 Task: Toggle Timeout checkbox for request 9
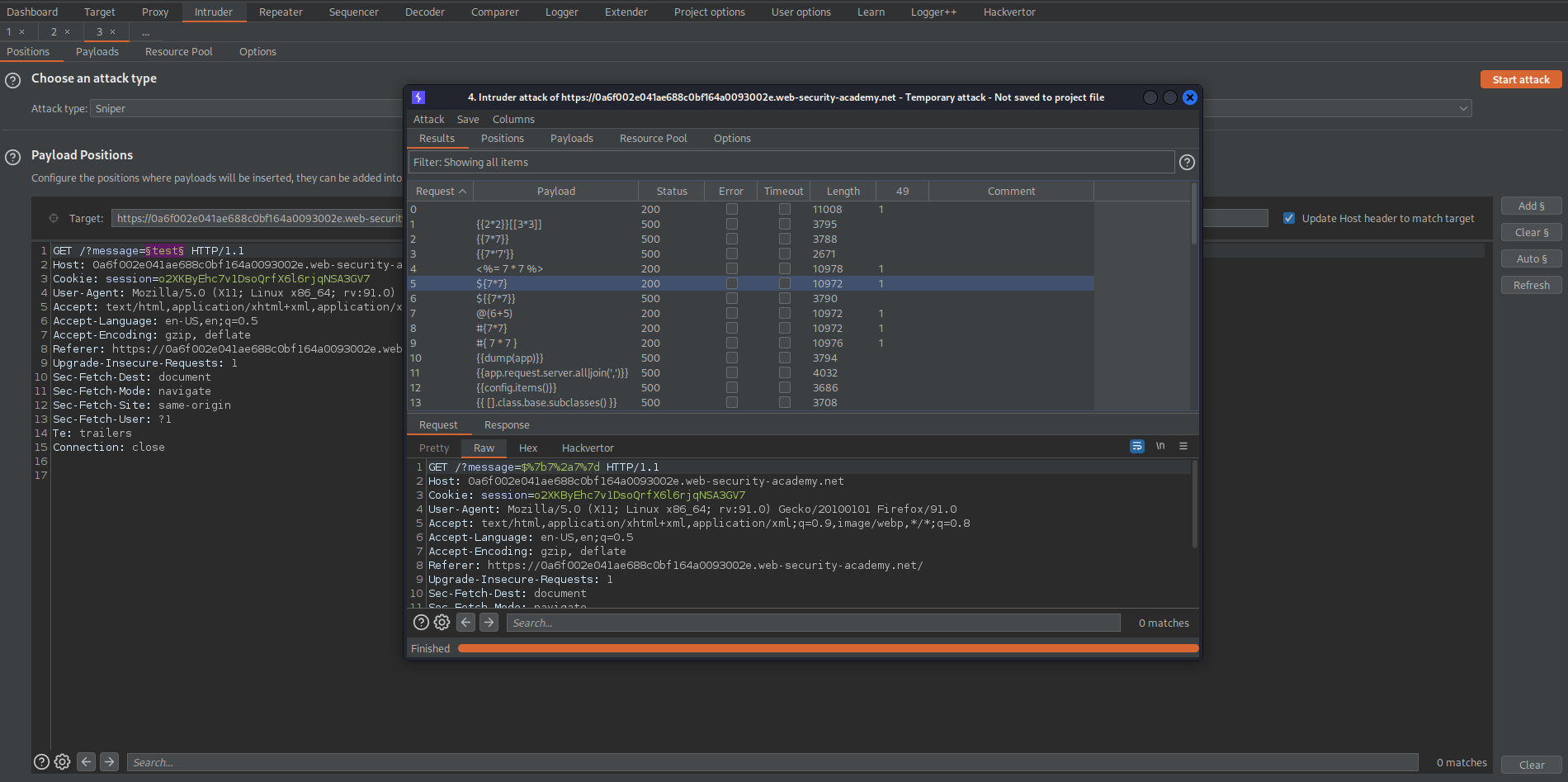click(785, 344)
